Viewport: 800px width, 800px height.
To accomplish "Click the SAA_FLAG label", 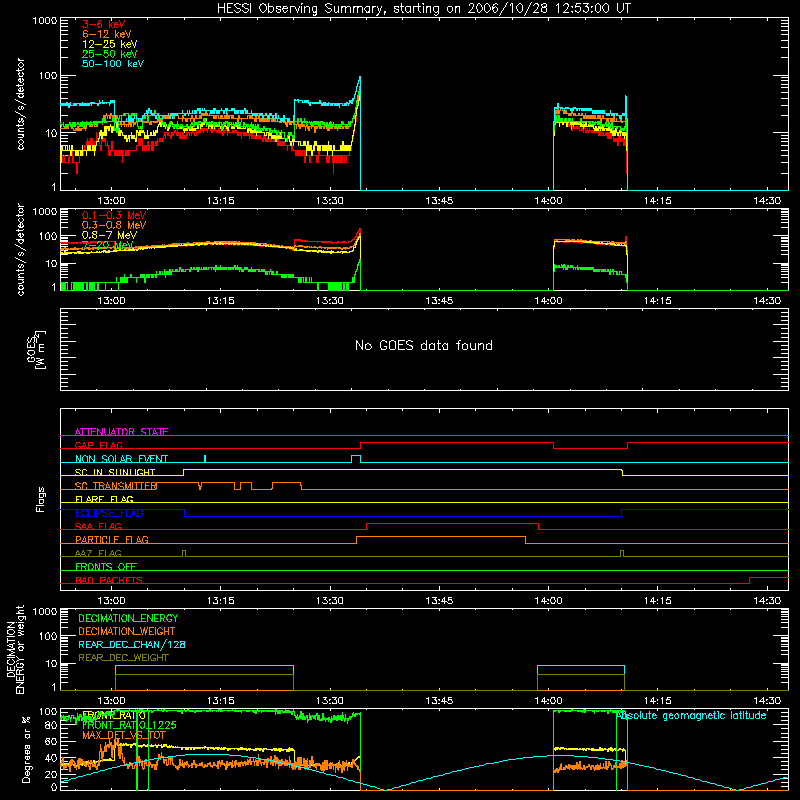I will point(98,526).
